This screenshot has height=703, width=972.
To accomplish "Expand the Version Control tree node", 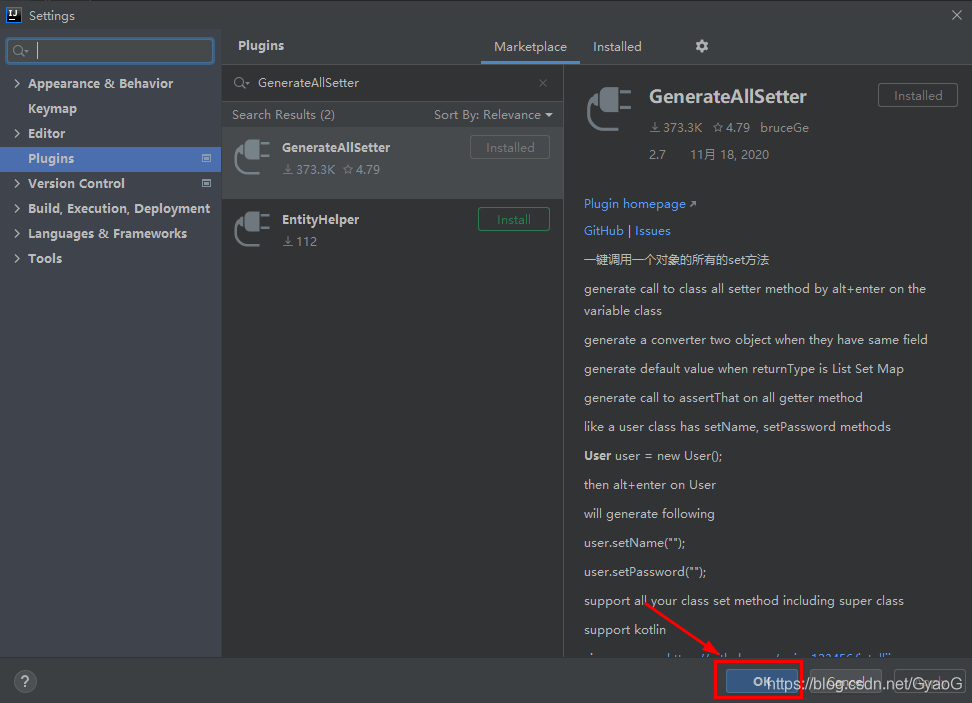I will tap(17, 183).
